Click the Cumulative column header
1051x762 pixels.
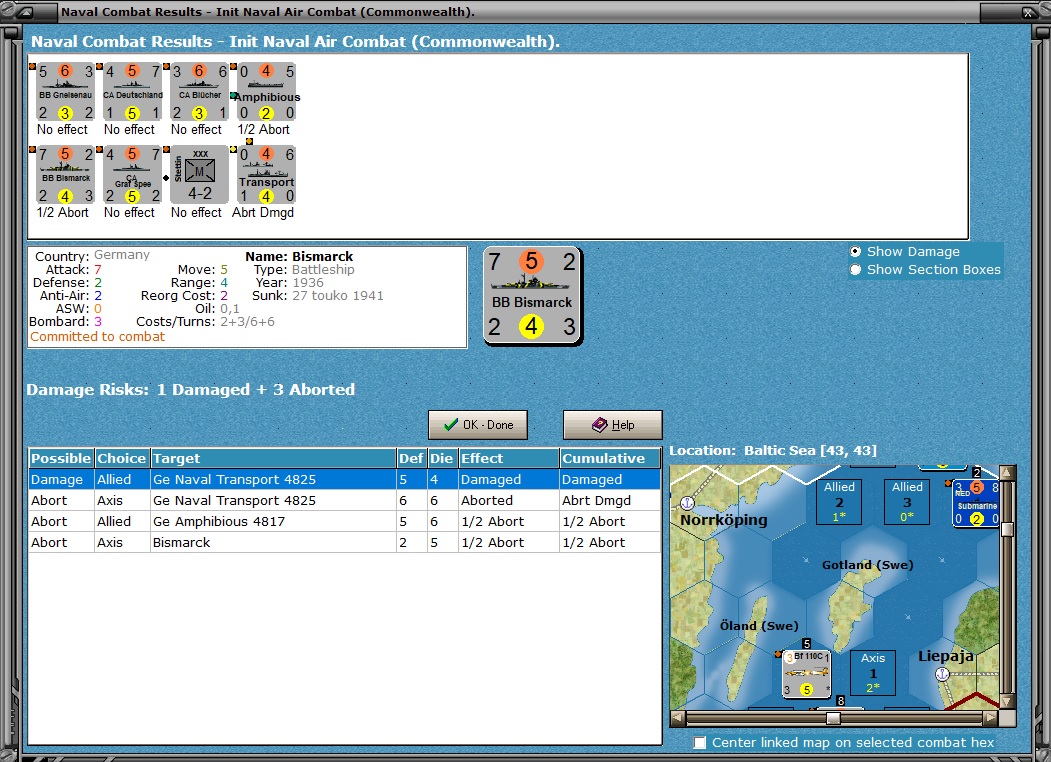pyautogui.click(x=610, y=458)
